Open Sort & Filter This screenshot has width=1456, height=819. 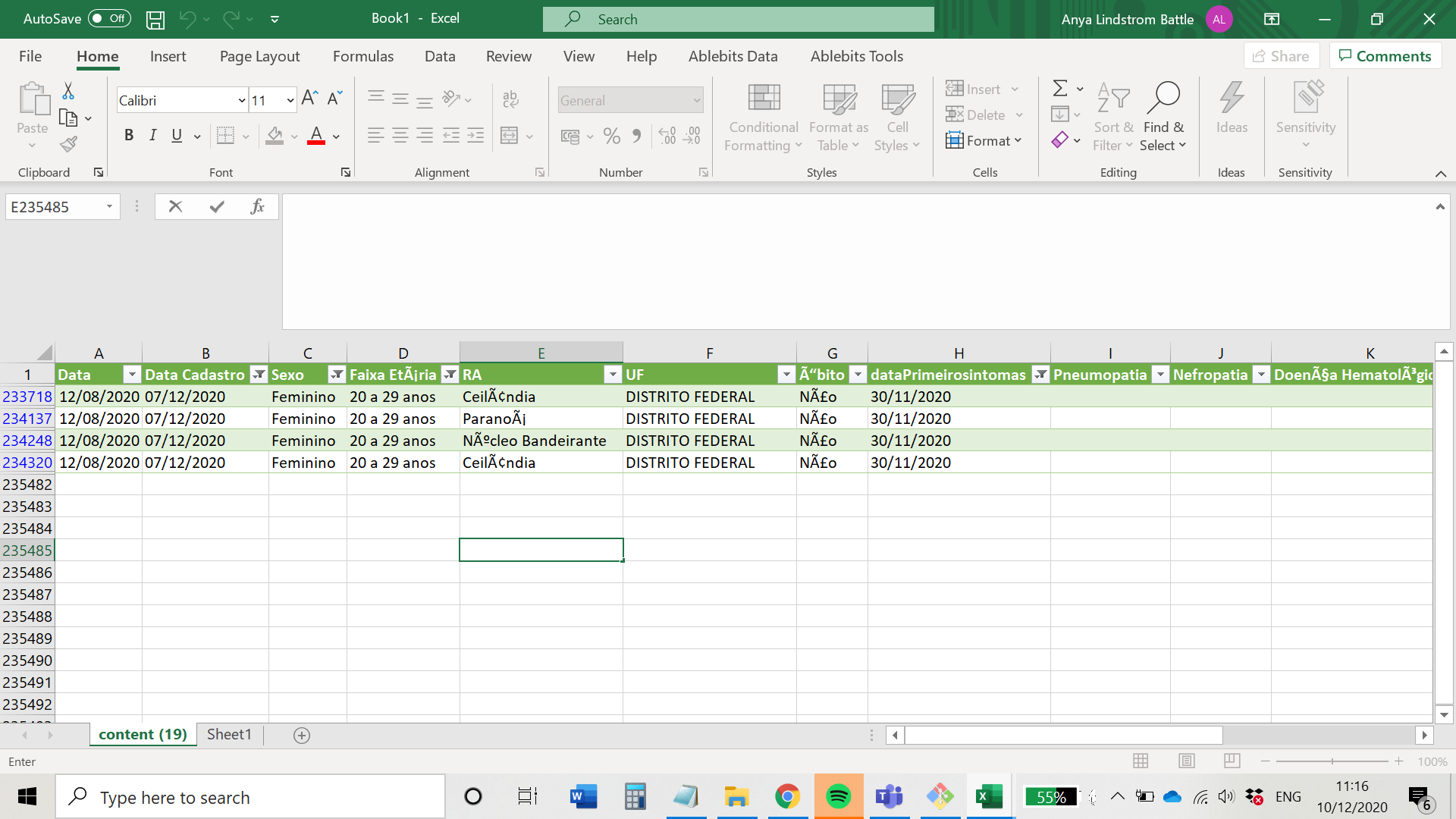(1113, 118)
